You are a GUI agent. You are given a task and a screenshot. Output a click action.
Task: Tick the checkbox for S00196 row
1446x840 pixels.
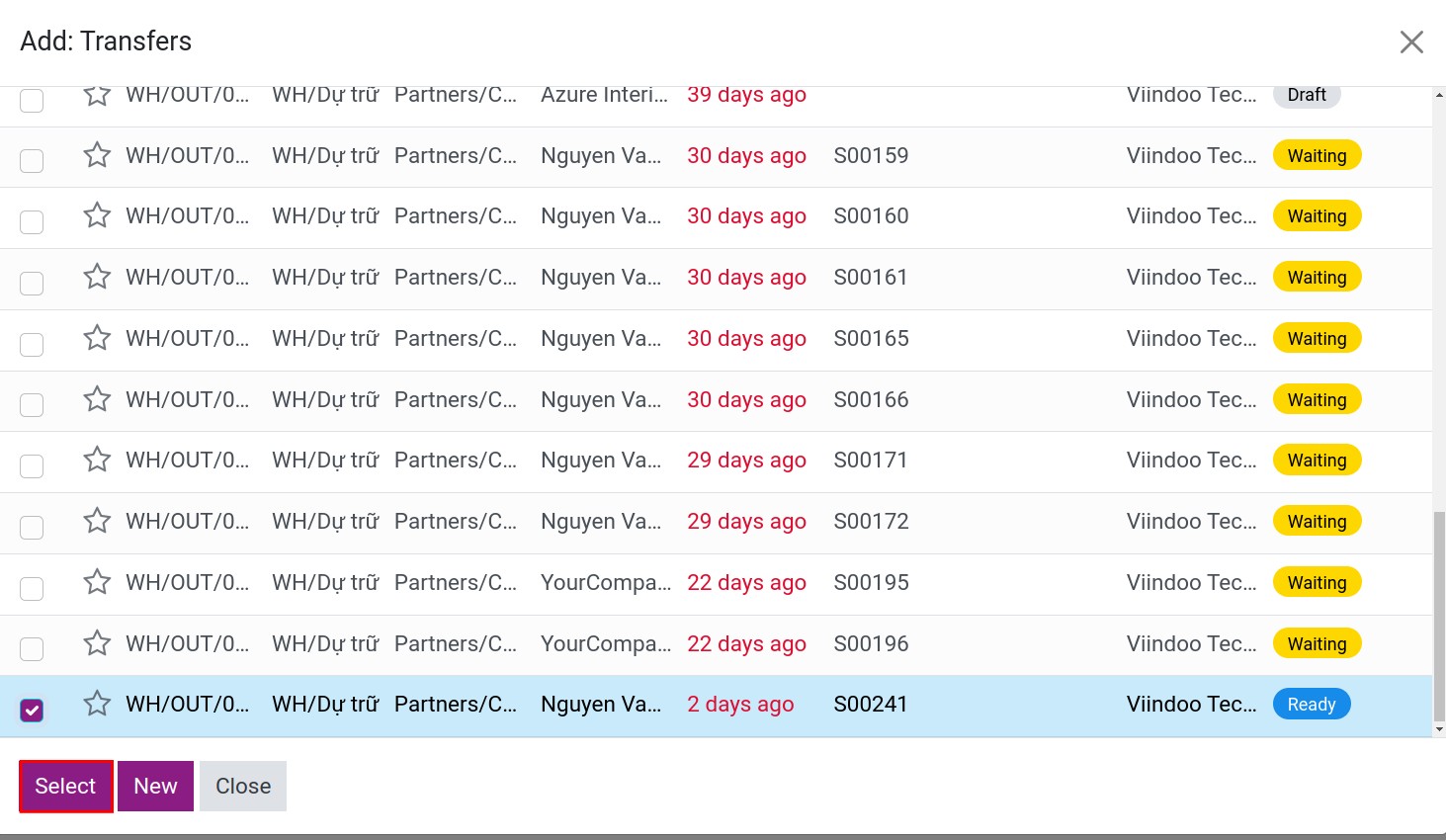32,649
